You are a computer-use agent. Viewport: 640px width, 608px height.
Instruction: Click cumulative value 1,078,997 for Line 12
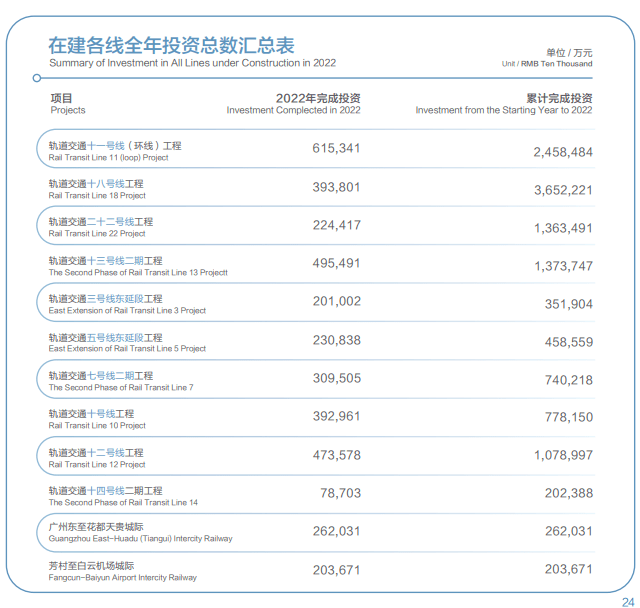point(563,455)
